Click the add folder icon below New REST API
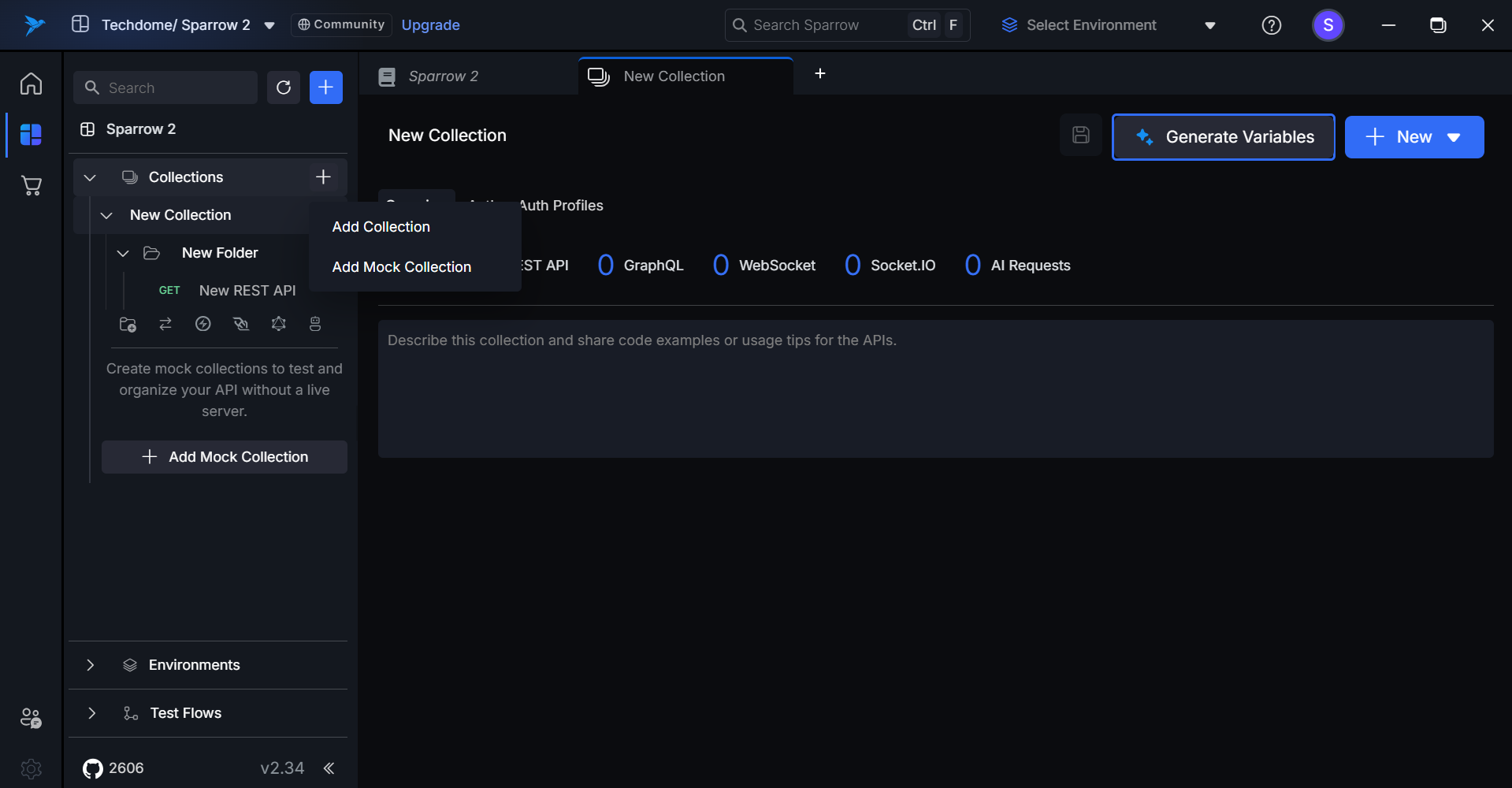 tap(128, 325)
